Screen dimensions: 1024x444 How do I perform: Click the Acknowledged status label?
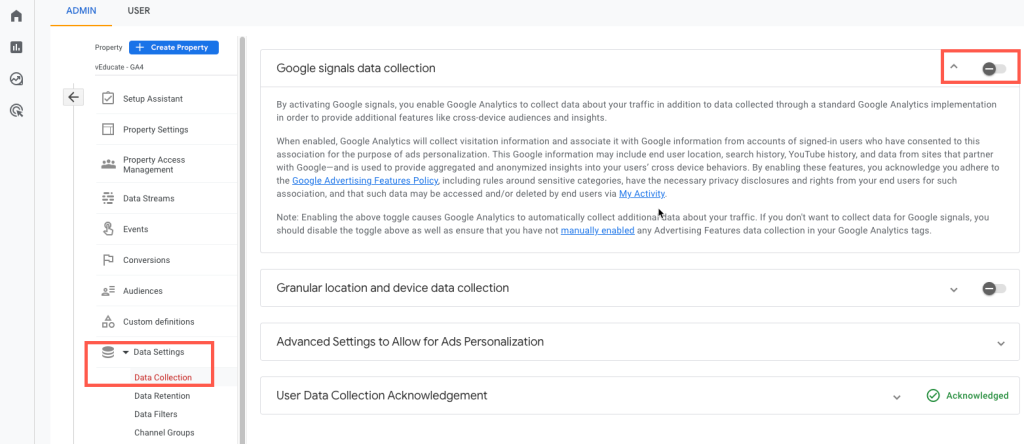(977, 395)
